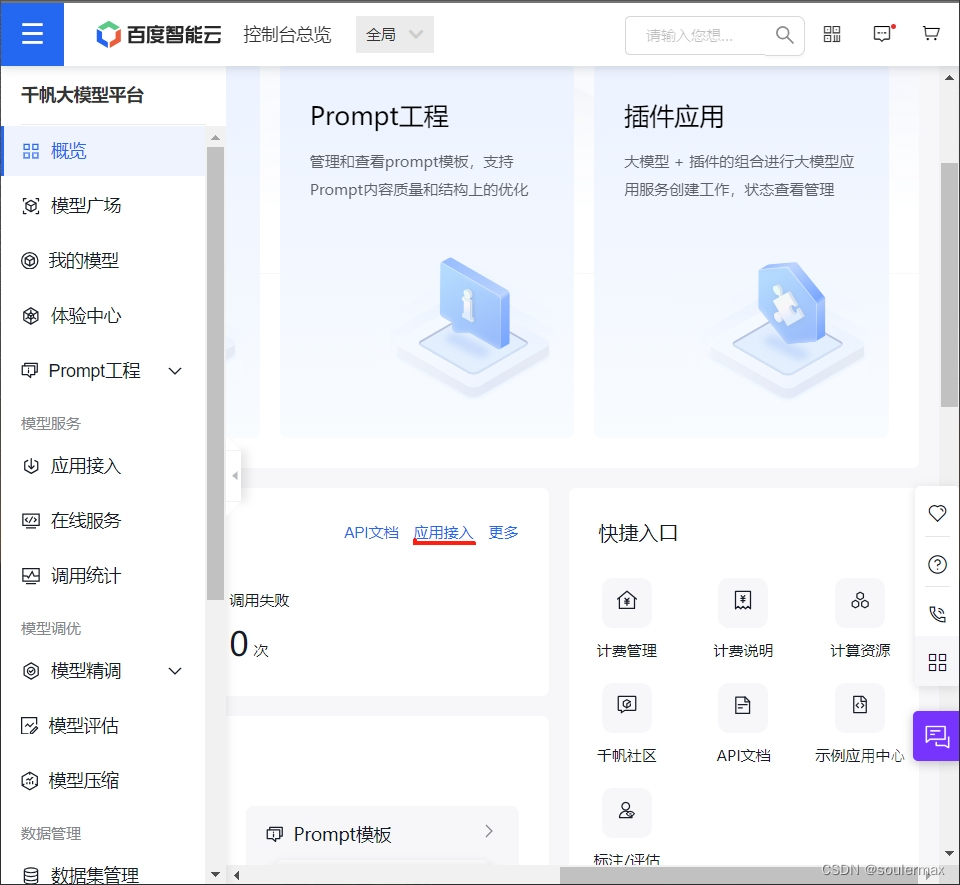Click the Baidu AI Cloud logo

159,34
